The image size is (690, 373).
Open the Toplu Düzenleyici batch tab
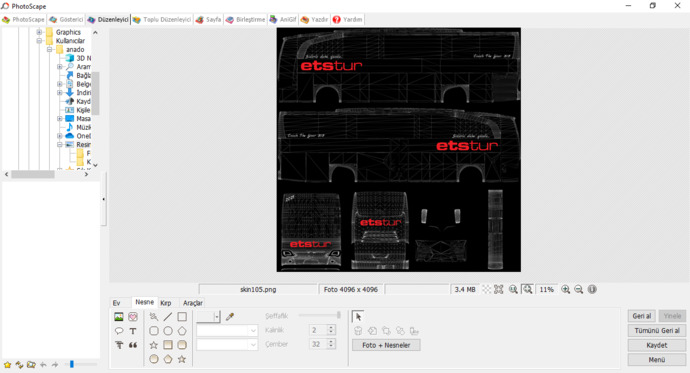(162, 19)
